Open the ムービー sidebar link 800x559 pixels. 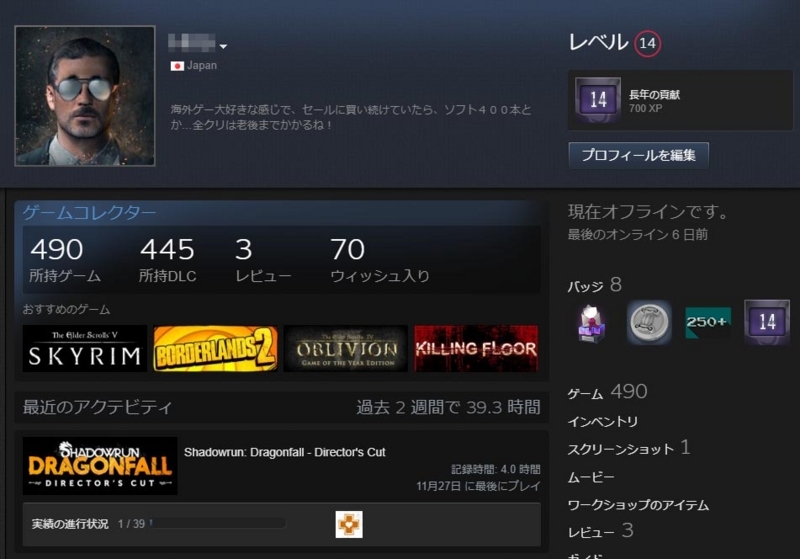tap(591, 477)
